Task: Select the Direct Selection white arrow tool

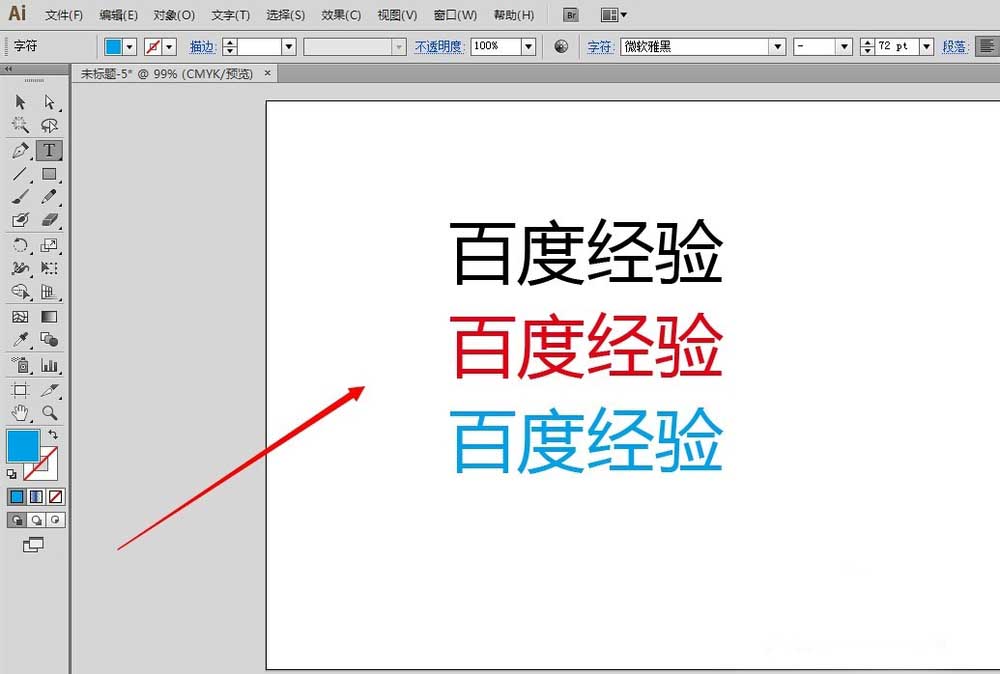Action: (50, 102)
